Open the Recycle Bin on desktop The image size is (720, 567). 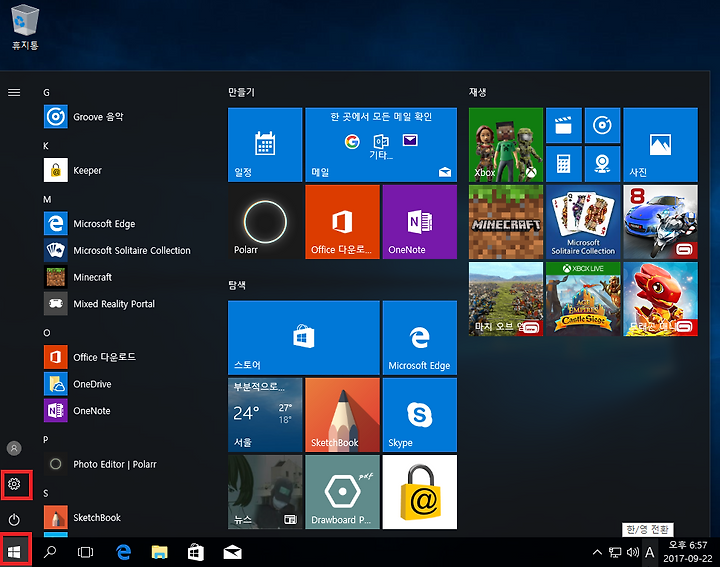25,27
